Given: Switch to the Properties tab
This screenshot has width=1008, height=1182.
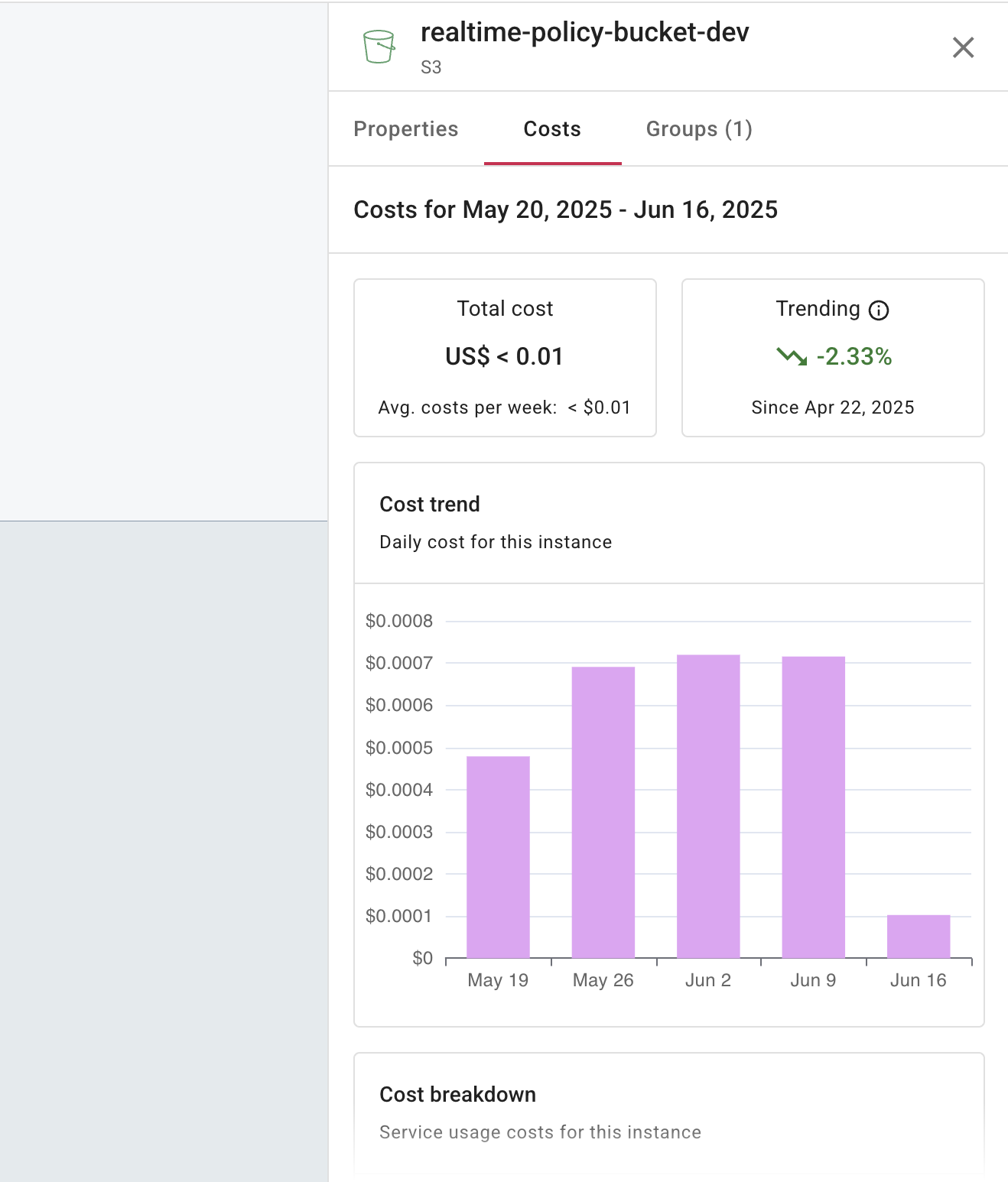Looking at the screenshot, I should [406, 129].
